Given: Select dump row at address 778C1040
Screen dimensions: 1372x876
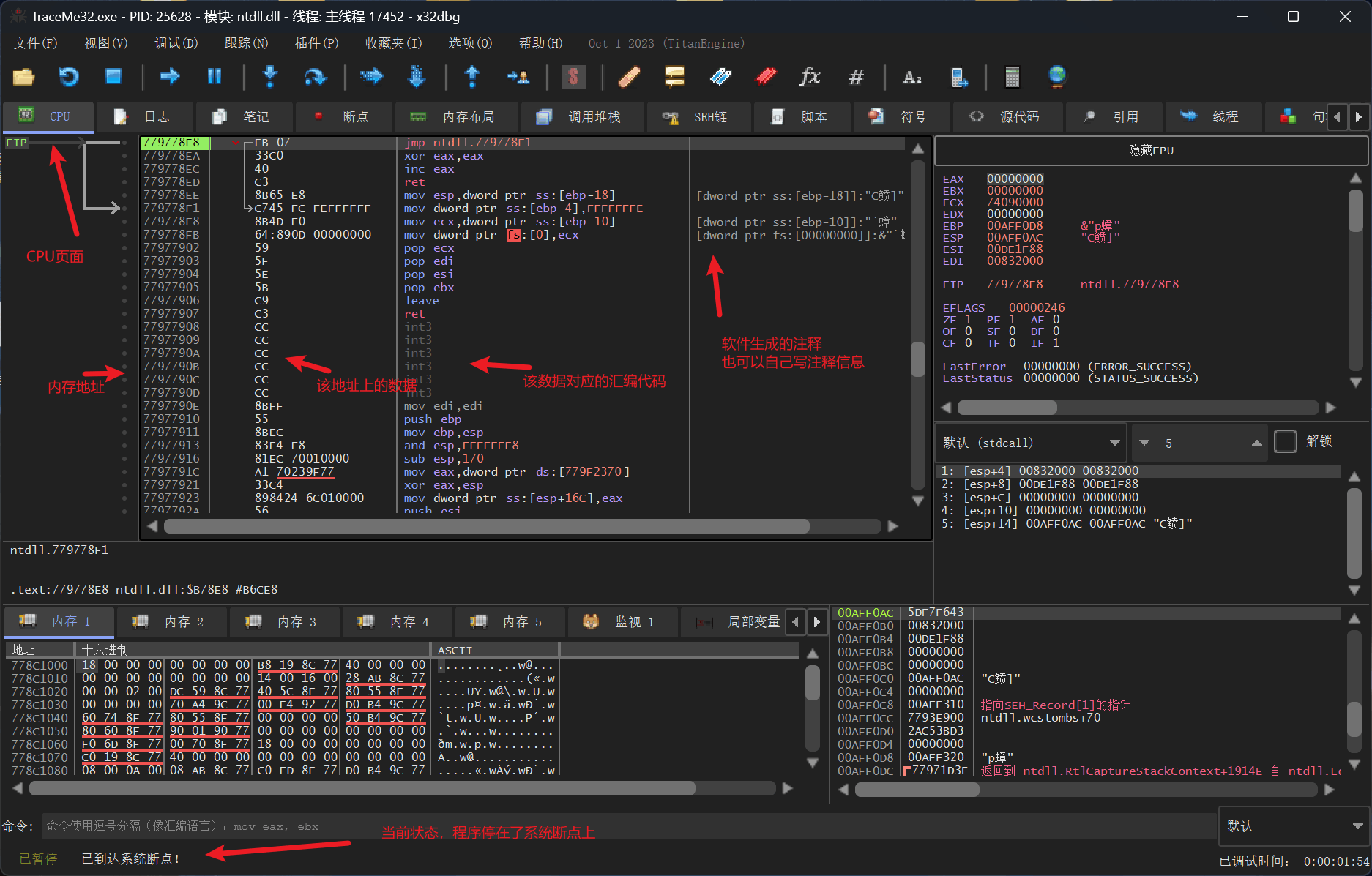Looking at the screenshot, I should [x=403, y=718].
